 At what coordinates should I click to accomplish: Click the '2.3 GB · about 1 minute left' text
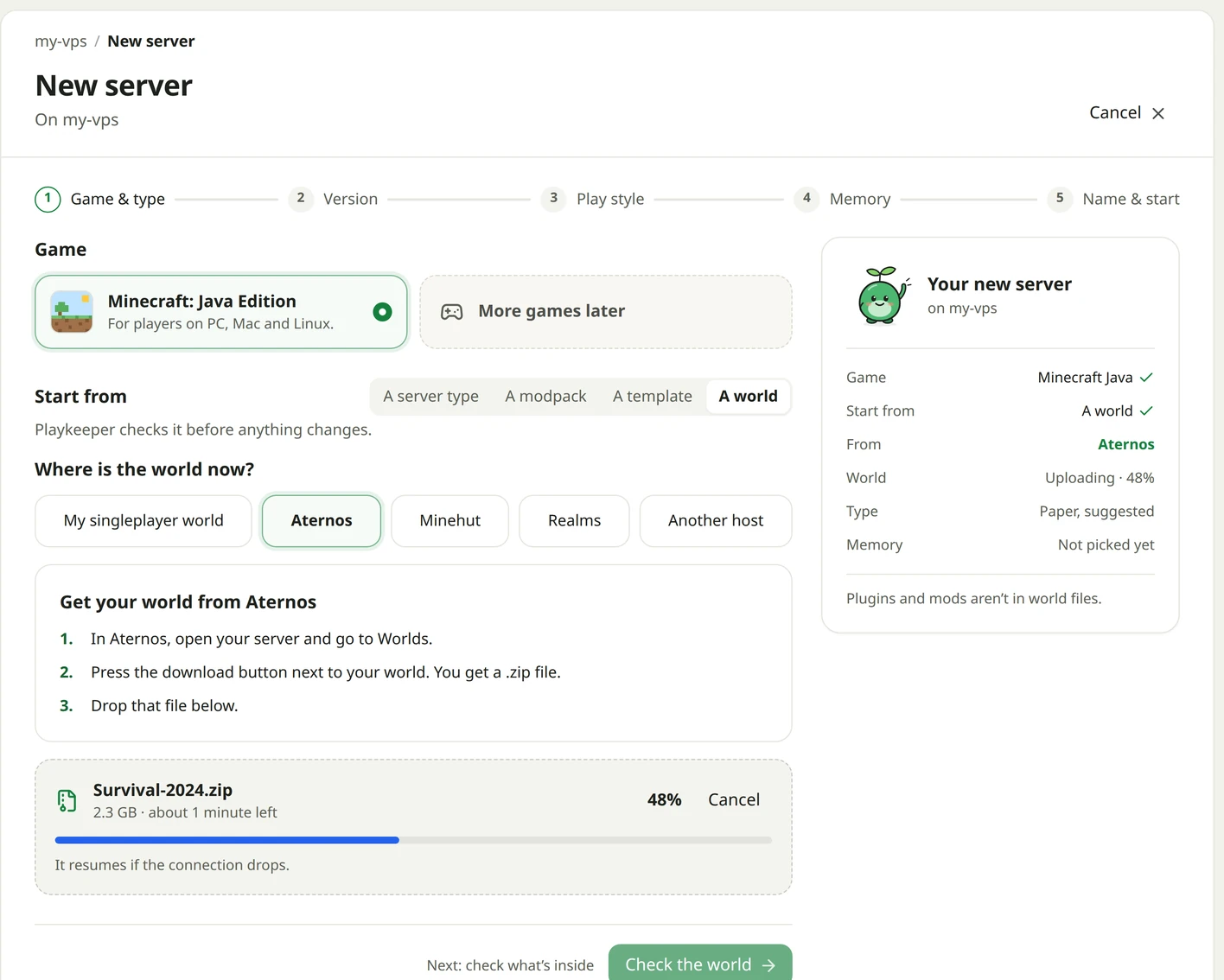click(185, 812)
